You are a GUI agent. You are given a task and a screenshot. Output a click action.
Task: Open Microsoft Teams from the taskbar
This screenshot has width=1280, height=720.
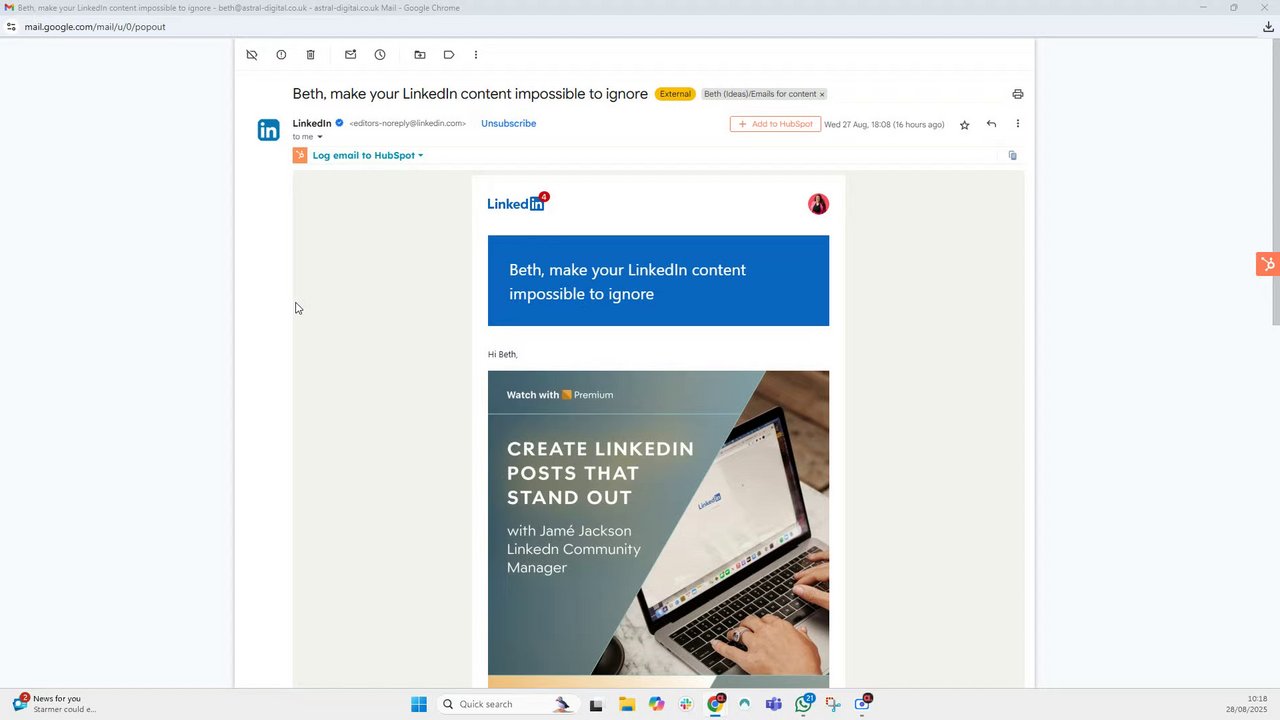(x=774, y=704)
